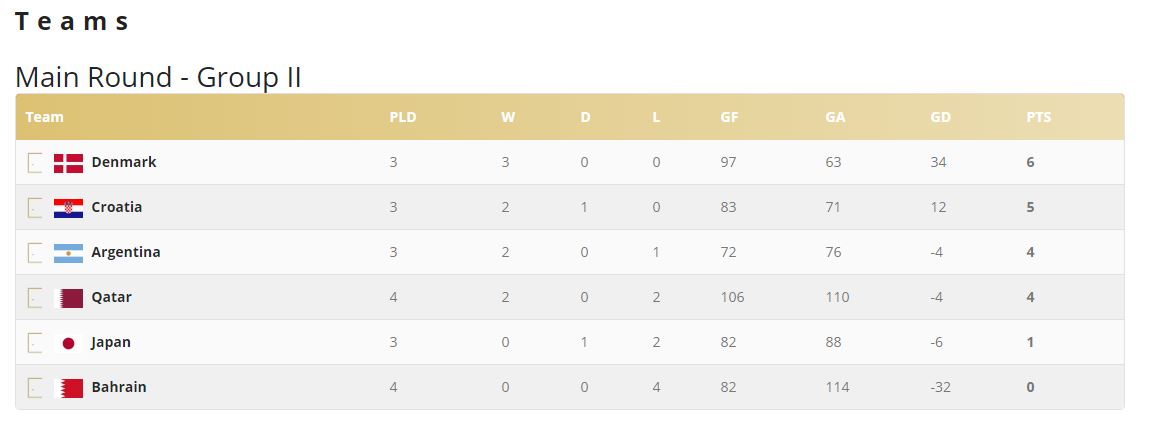Select the Argentina team name
1150x431 pixels.
pyautogui.click(x=126, y=252)
